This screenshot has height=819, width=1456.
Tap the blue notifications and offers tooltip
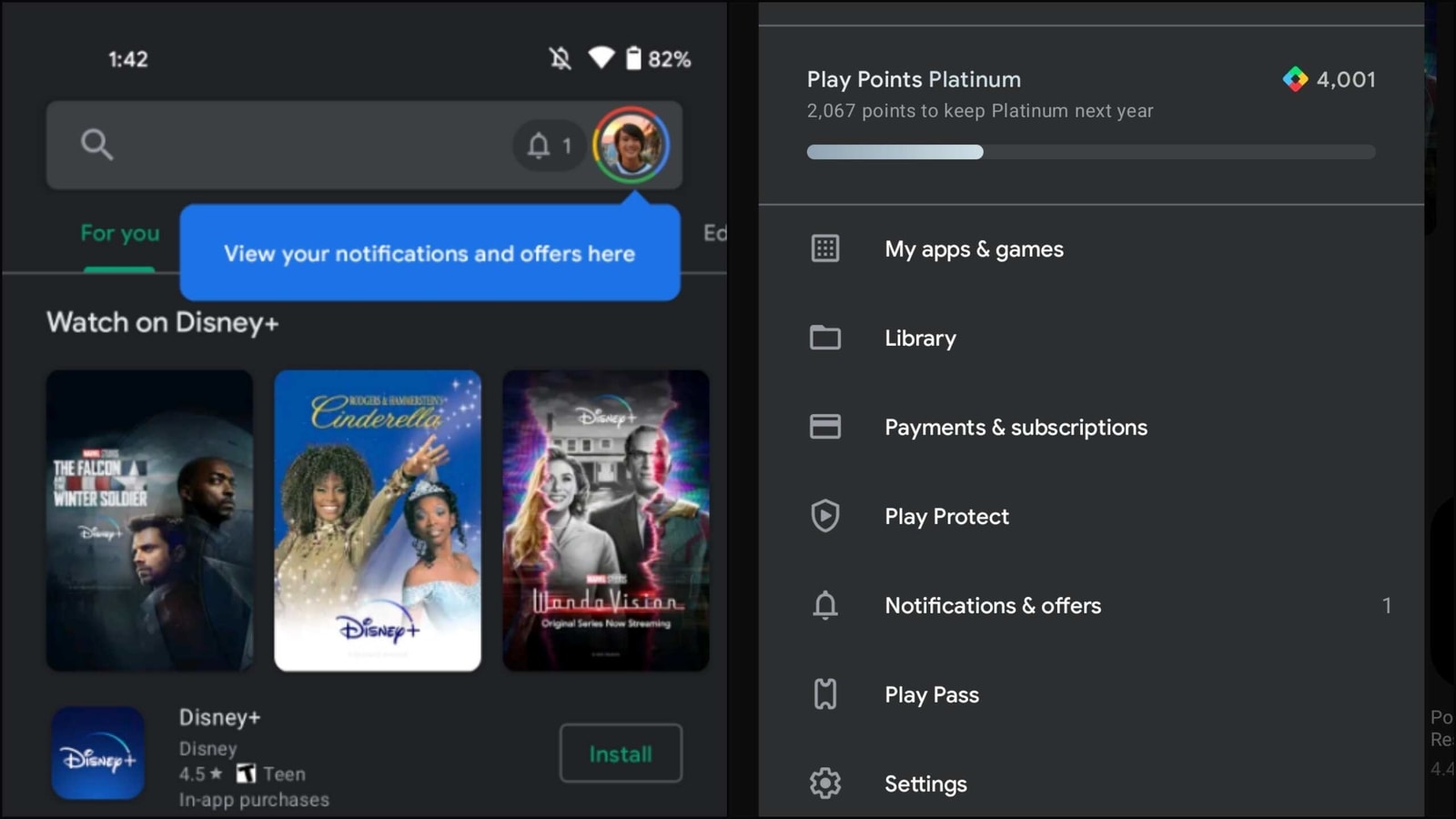coord(430,252)
